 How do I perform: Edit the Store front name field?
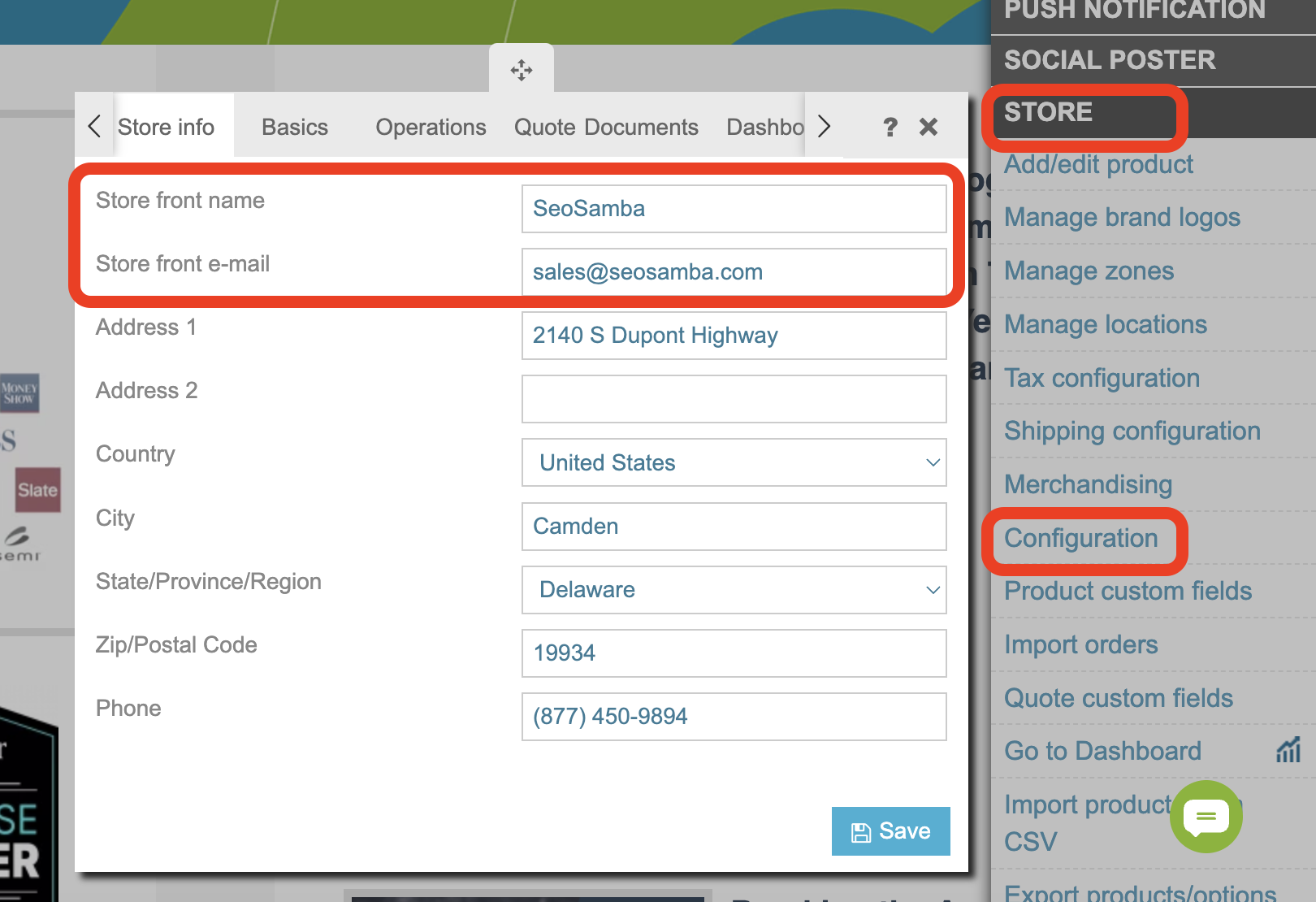point(734,209)
